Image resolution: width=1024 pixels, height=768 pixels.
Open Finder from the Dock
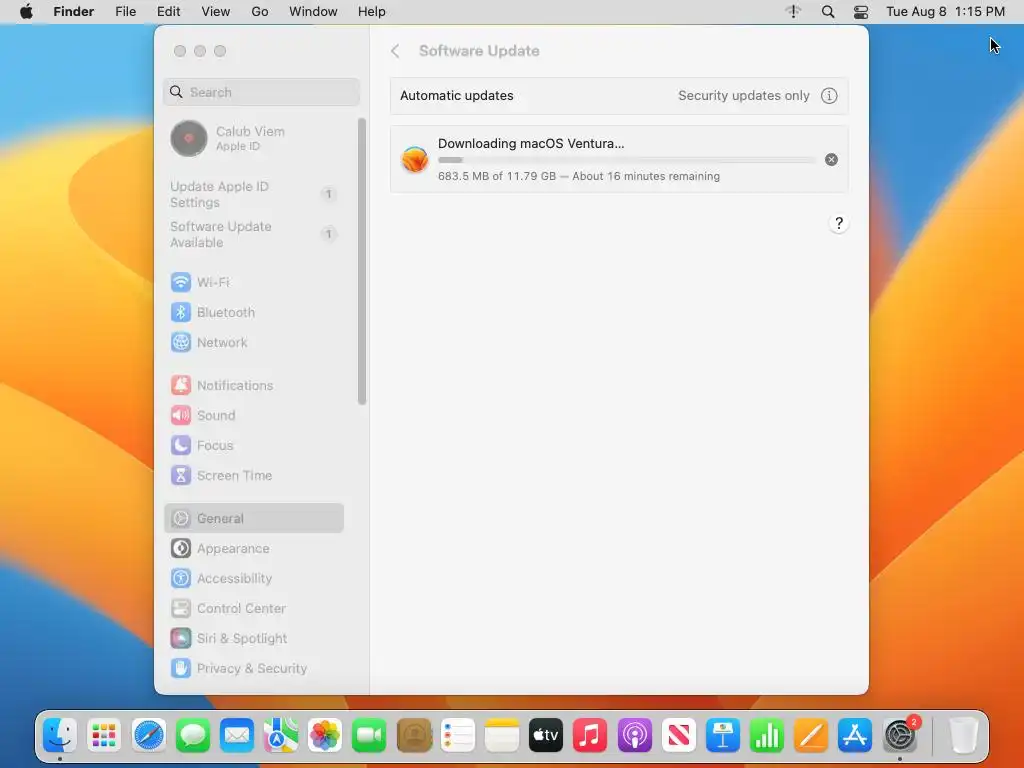click(x=60, y=736)
